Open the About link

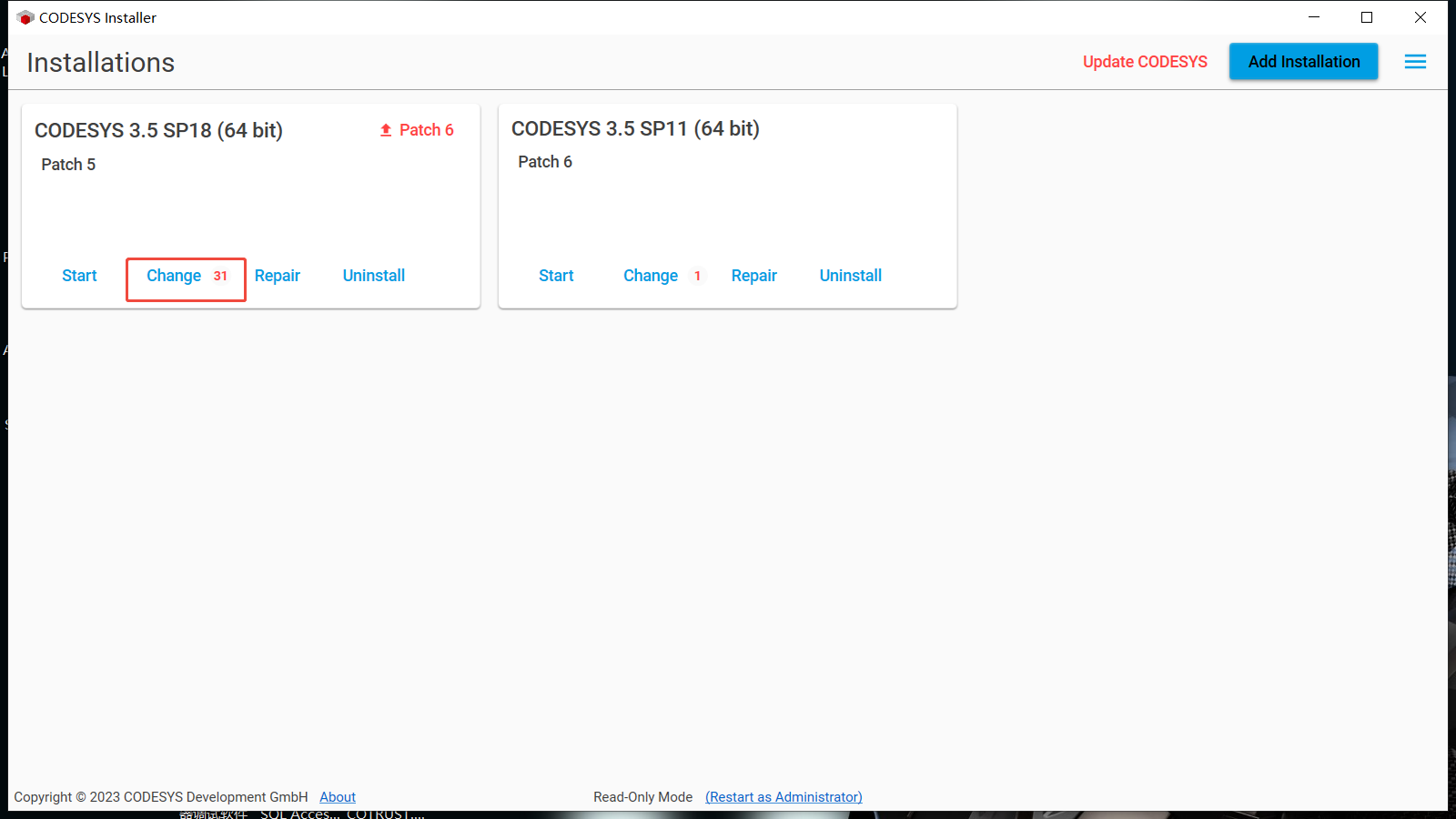pyautogui.click(x=338, y=797)
